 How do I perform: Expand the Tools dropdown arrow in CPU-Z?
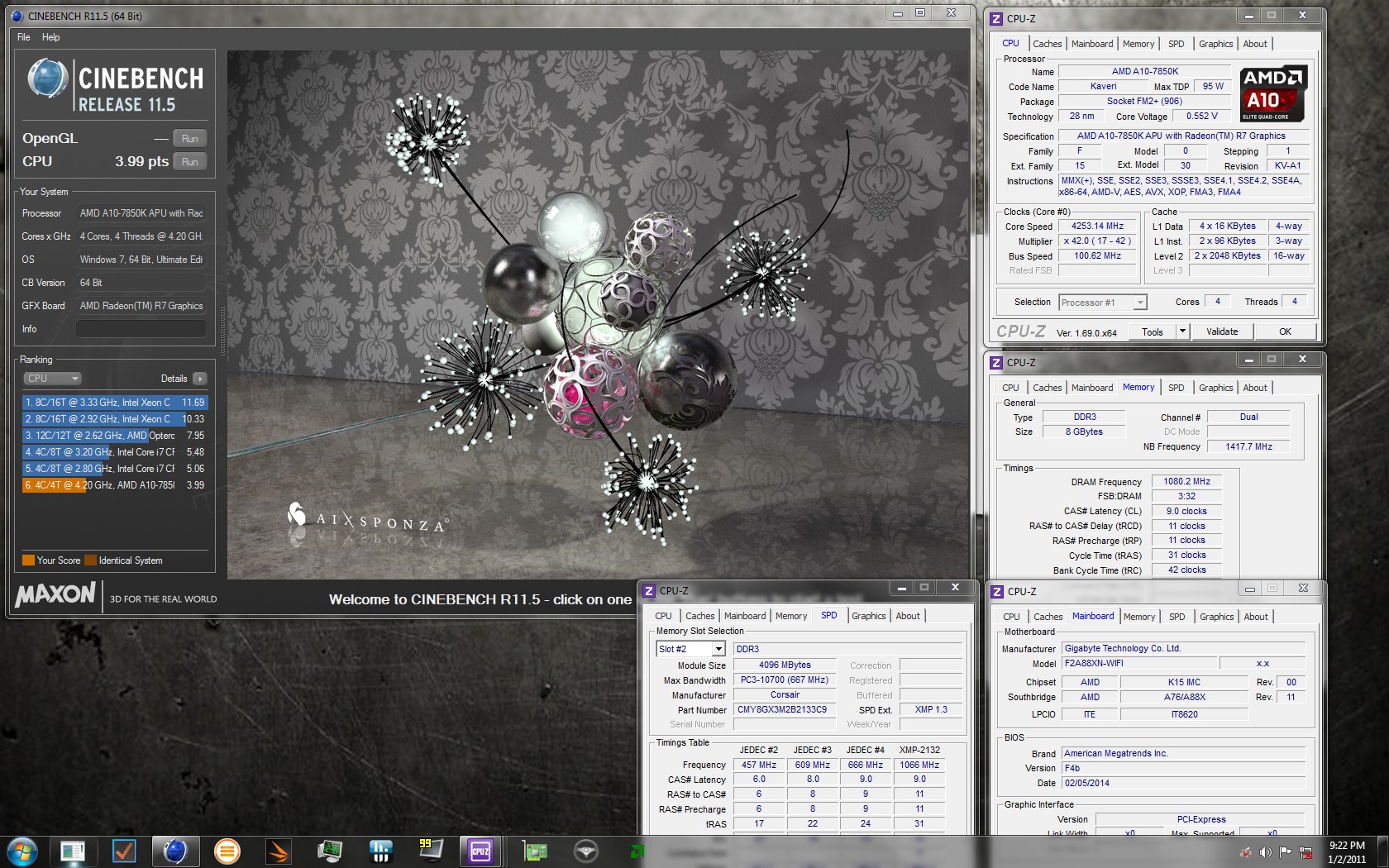[1182, 331]
